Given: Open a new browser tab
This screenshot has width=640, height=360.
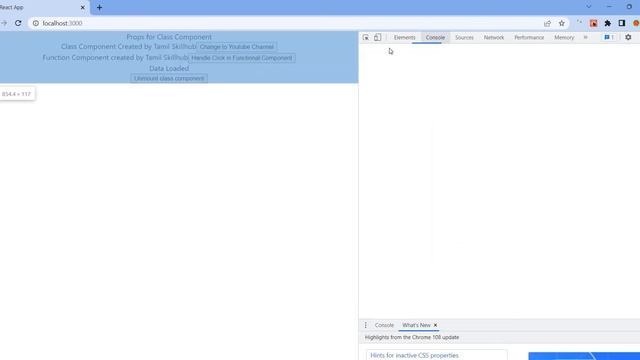Looking at the screenshot, I should pyautogui.click(x=99, y=7).
